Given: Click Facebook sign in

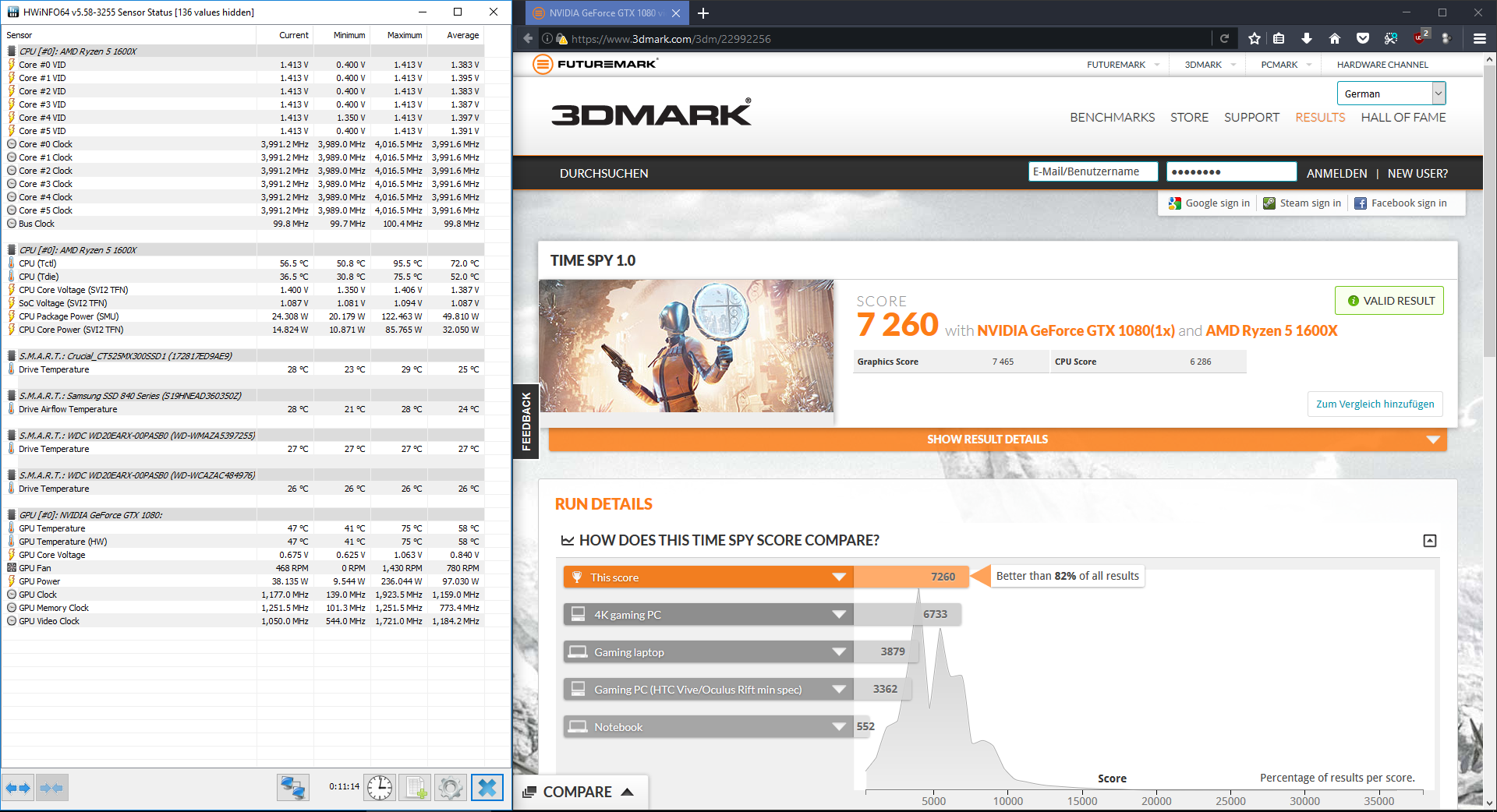Looking at the screenshot, I should click(x=1400, y=203).
